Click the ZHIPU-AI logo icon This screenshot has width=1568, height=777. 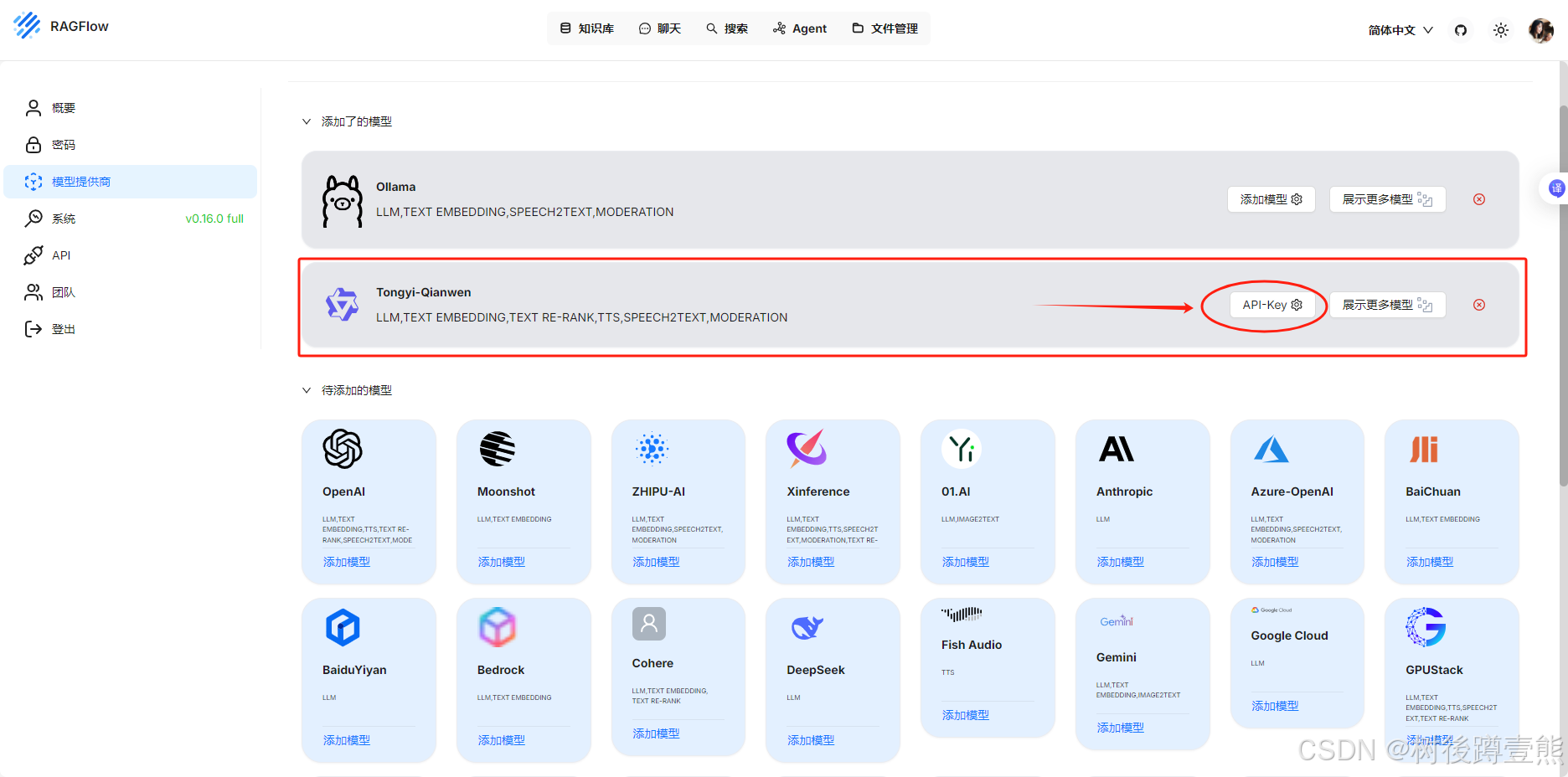652,449
